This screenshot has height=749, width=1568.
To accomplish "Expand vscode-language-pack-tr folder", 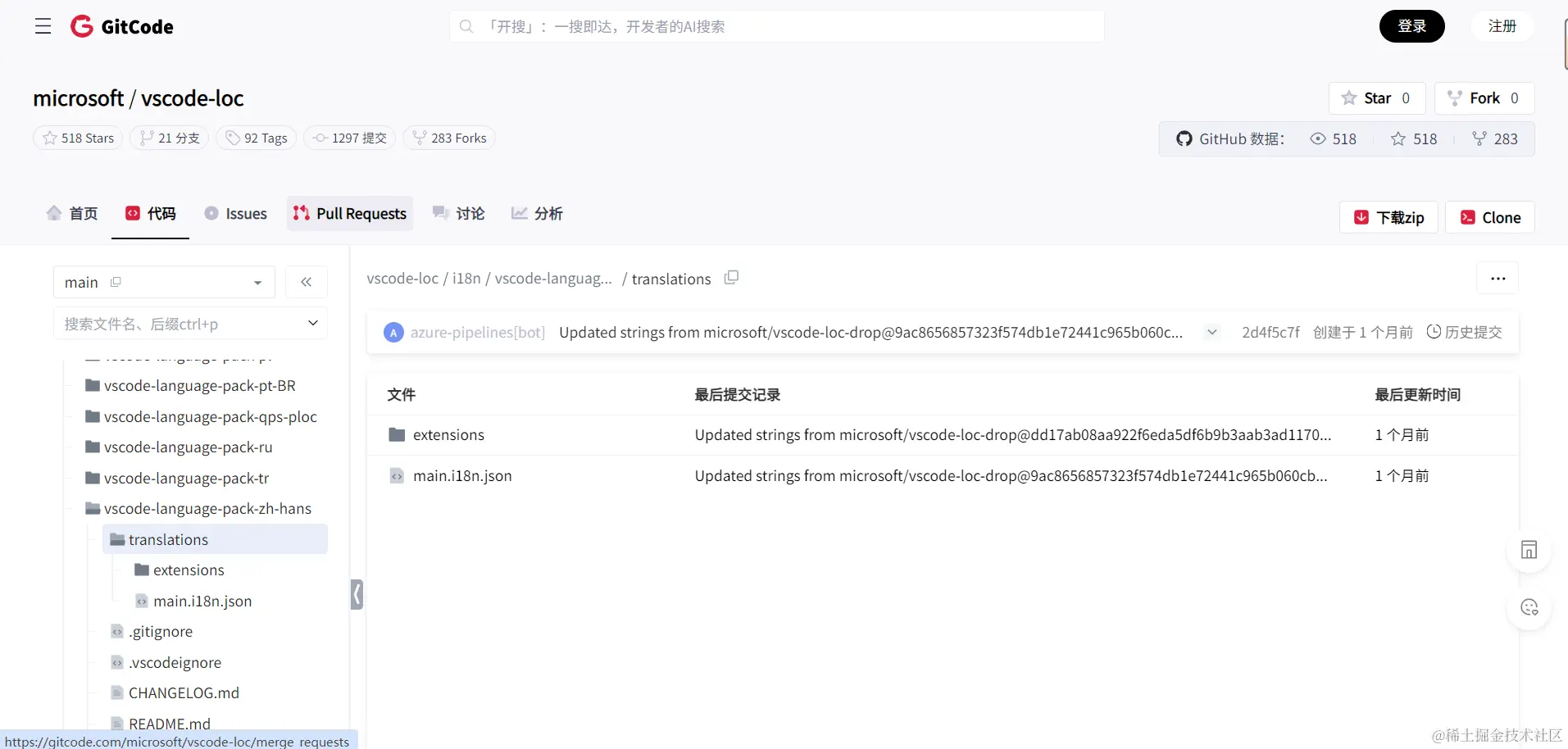I will tap(177, 479).
